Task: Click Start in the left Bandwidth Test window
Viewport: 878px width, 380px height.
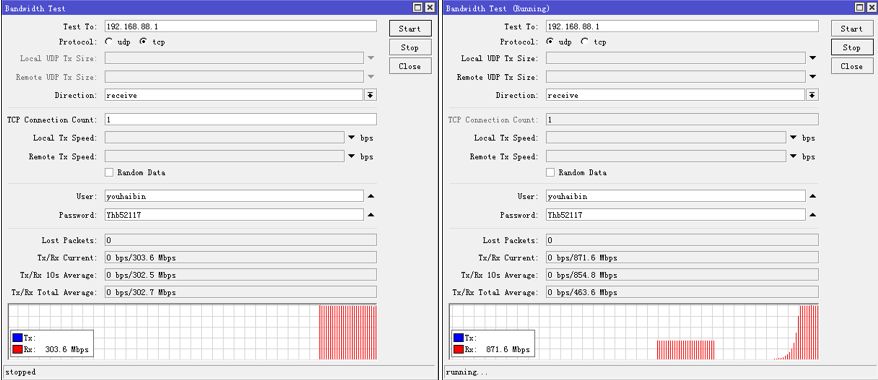Action: coord(410,29)
